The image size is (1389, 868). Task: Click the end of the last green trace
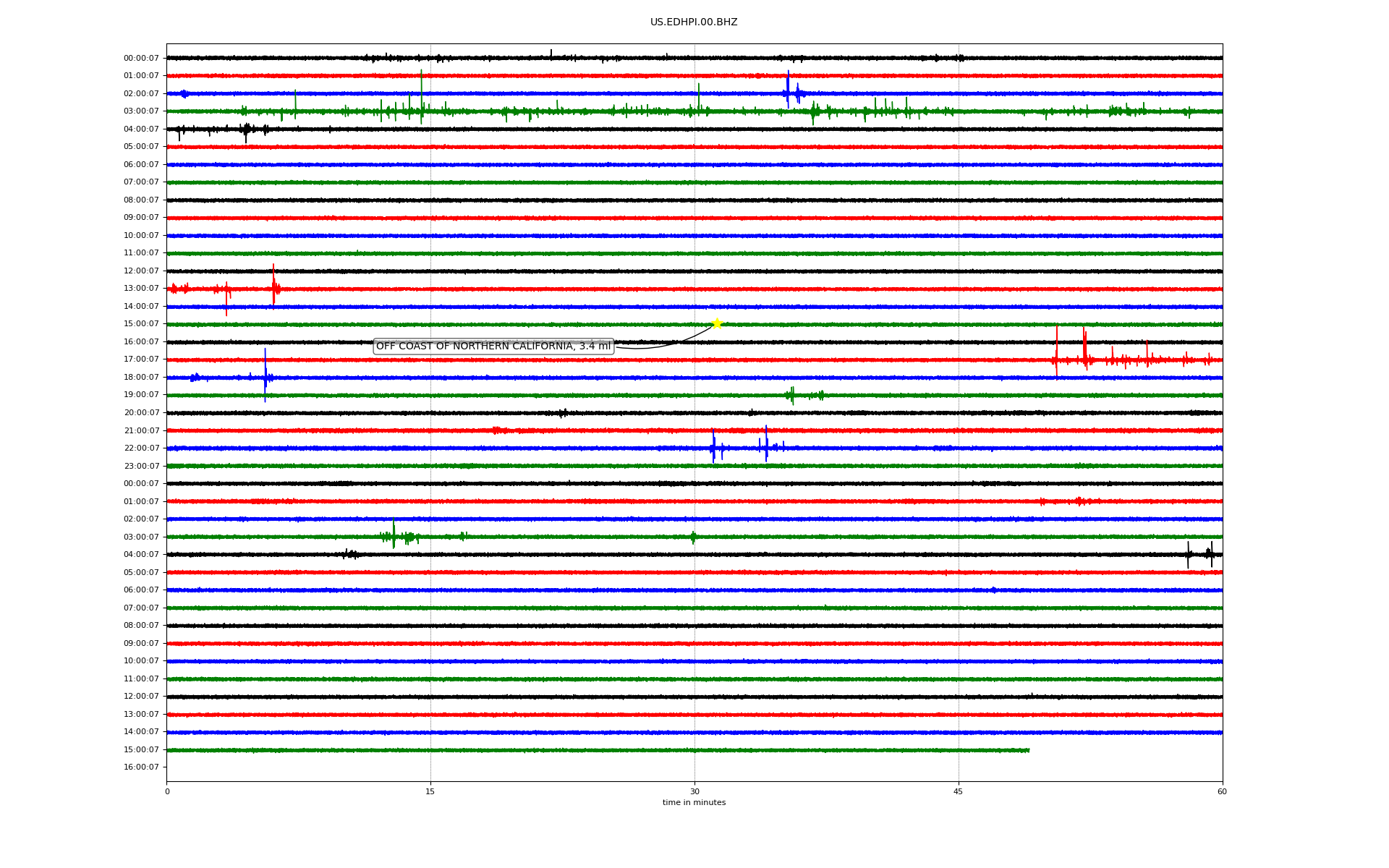click(1028, 750)
